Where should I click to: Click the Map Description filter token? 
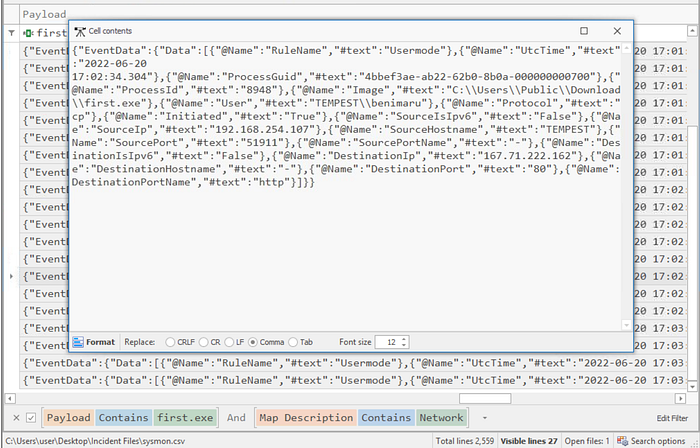[306, 418]
